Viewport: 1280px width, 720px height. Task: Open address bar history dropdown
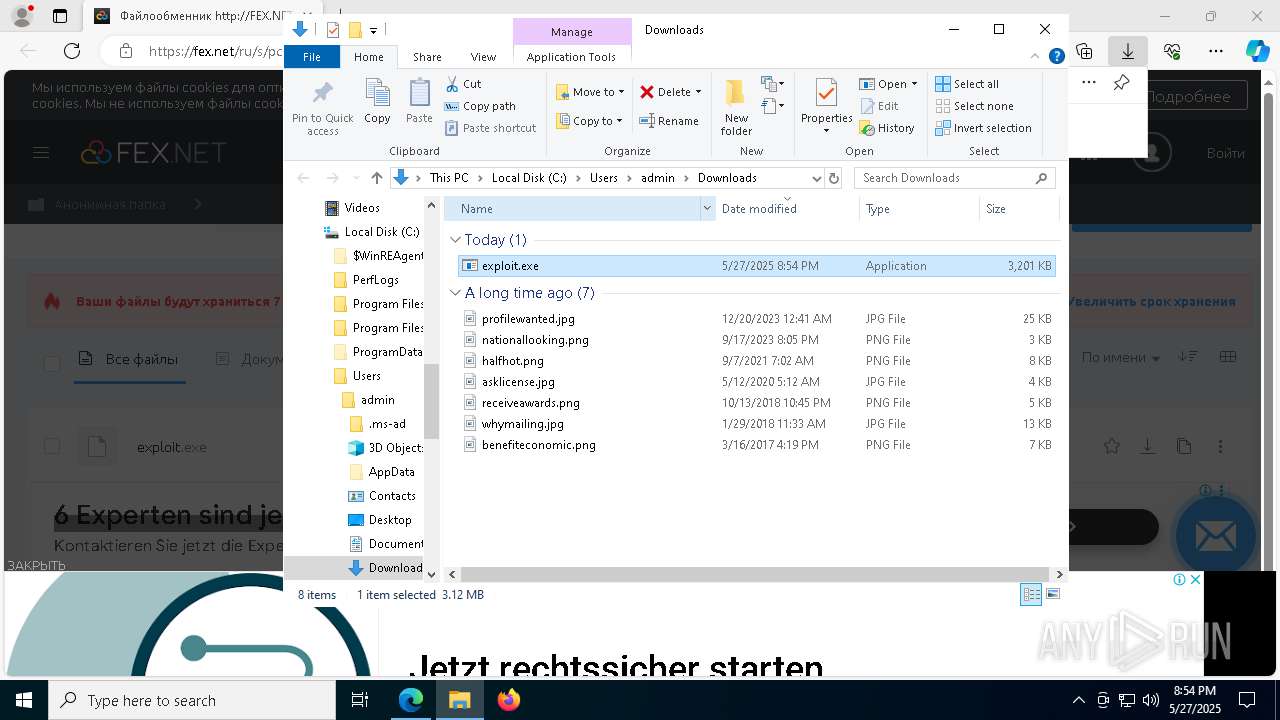point(816,178)
